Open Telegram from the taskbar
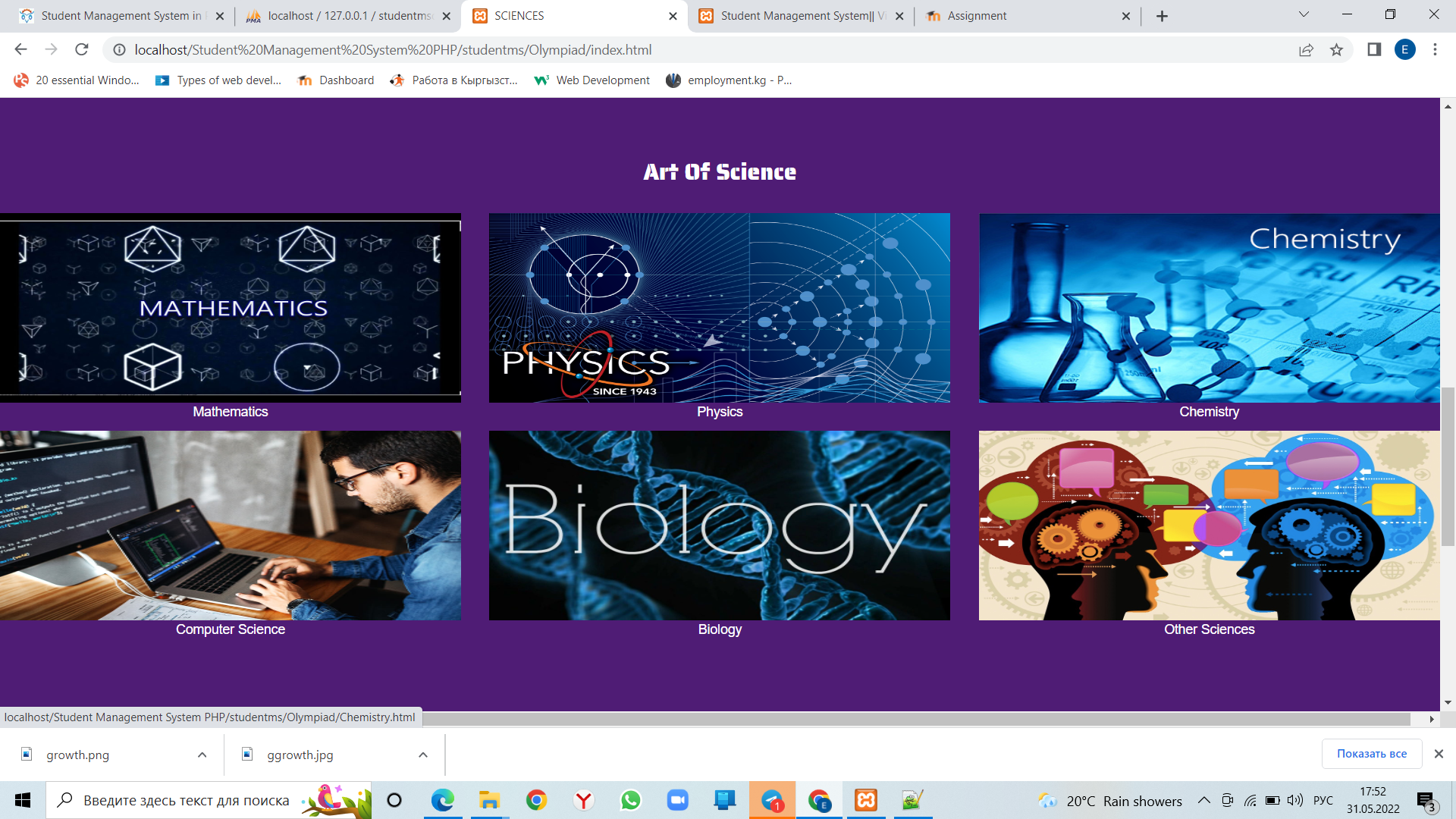This screenshot has width=1456, height=819. [x=772, y=800]
